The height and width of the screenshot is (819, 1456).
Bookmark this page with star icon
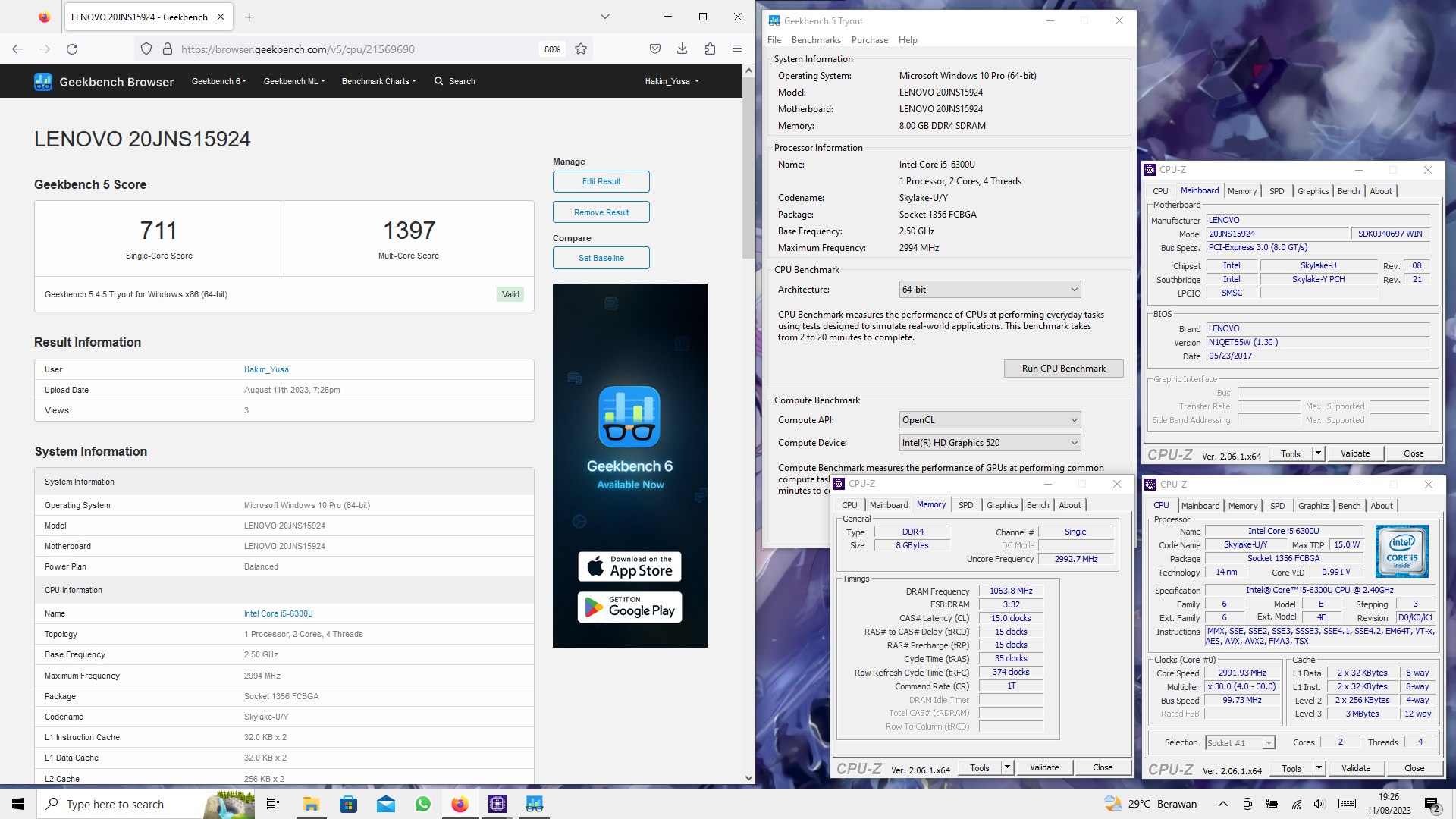(x=581, y=49)
